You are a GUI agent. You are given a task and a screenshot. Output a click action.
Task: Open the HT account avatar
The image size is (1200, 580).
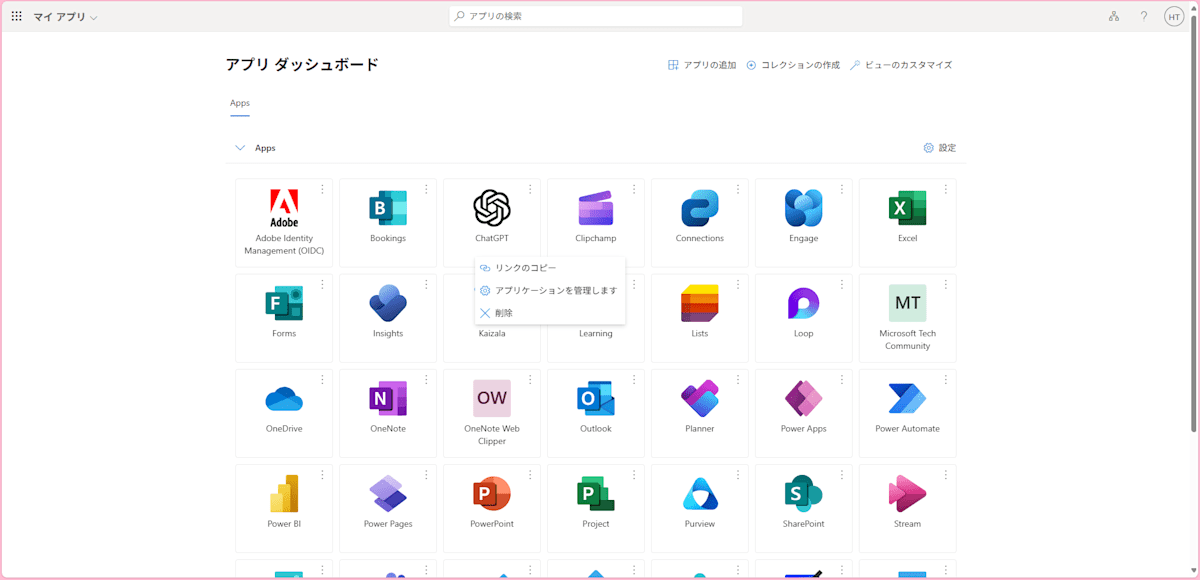1174,16
